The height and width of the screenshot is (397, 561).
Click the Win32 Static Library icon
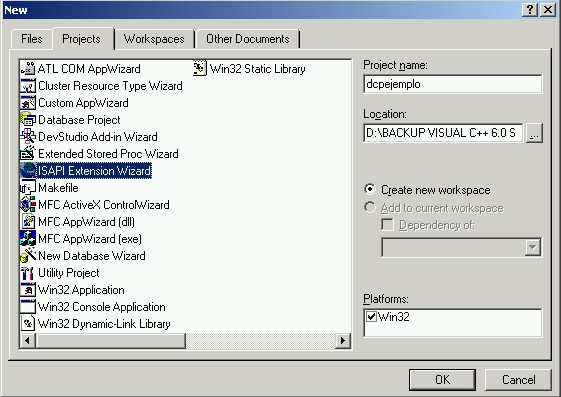[200, 68]
